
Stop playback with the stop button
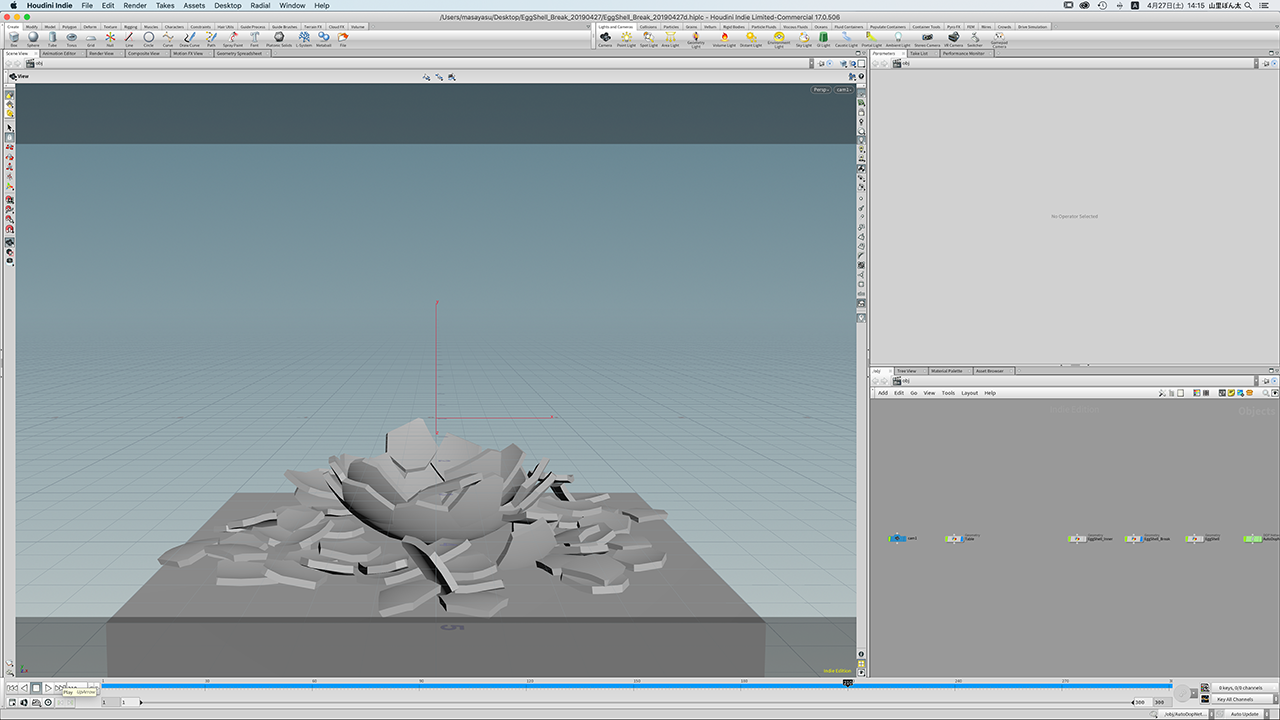[36, 688]
